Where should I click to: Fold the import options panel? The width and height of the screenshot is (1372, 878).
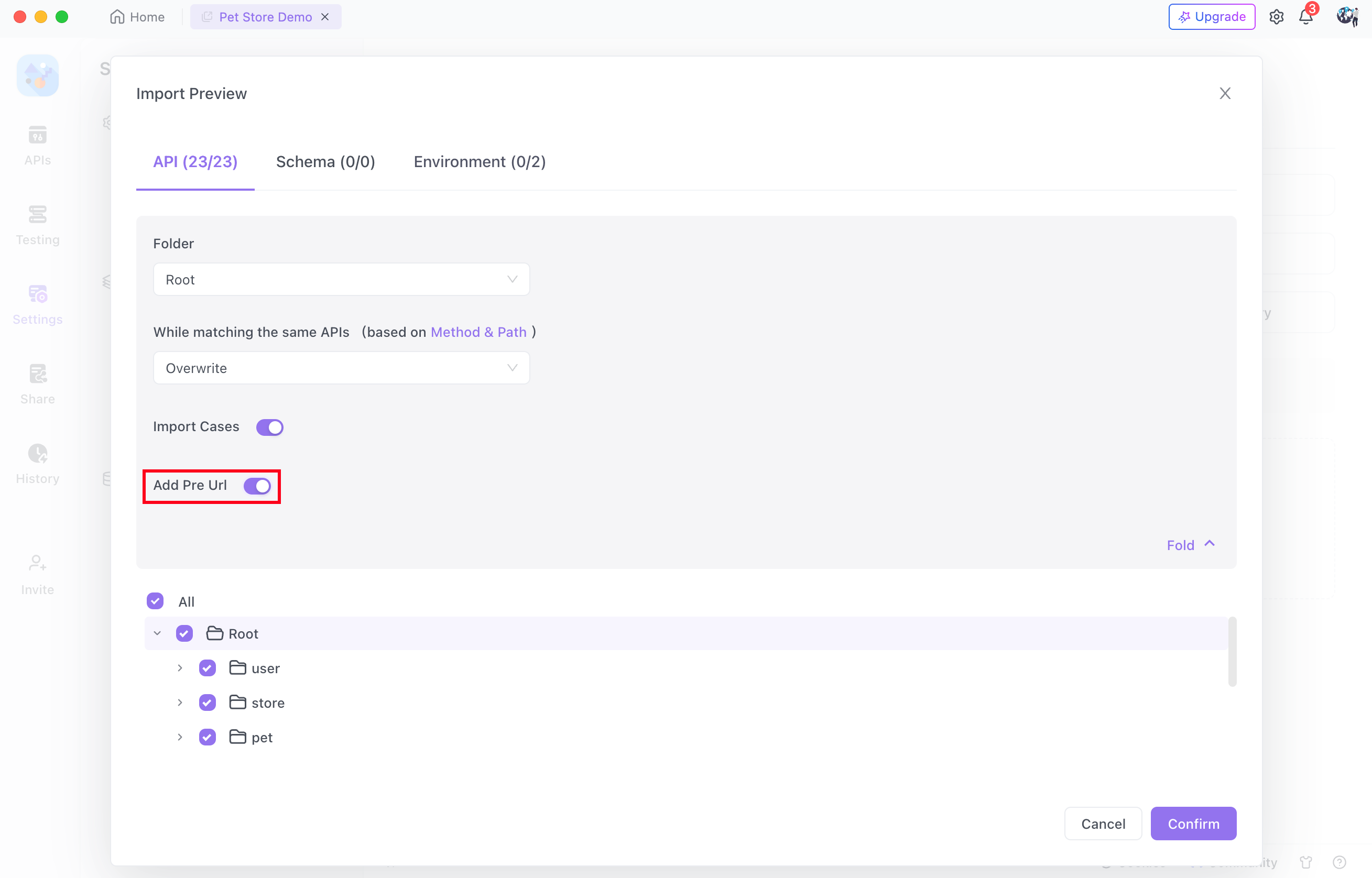pyautogui.click(x=1191, y=545)
